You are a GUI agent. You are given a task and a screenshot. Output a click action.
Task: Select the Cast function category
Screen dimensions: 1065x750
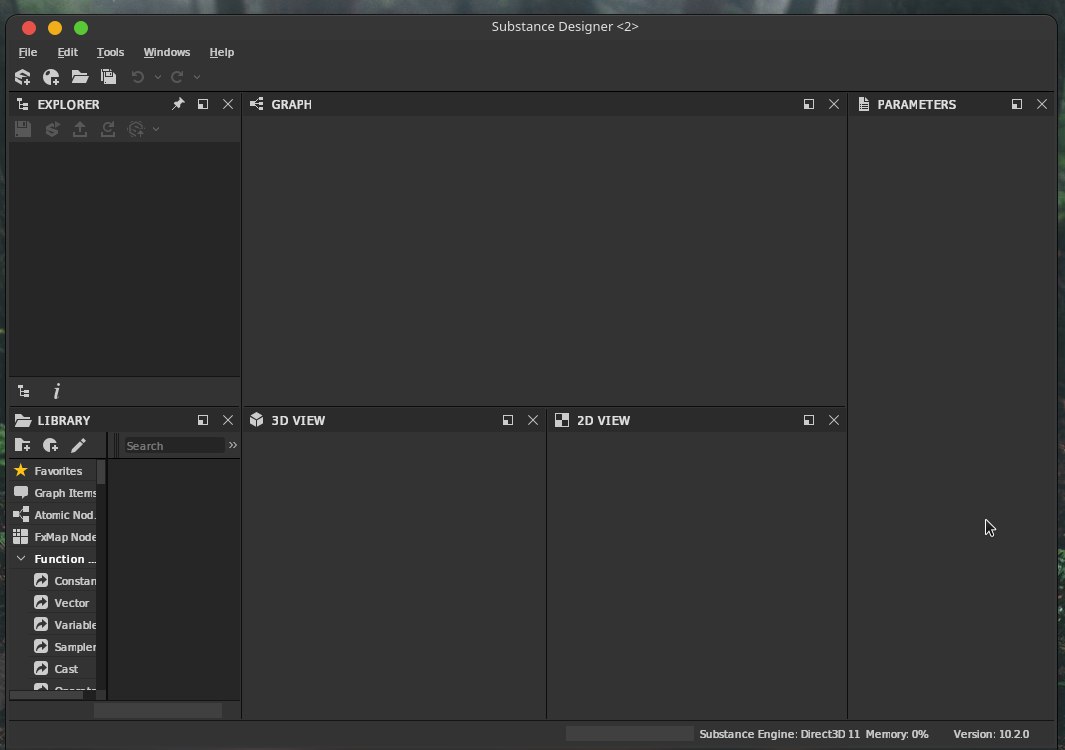click(65, 668)
